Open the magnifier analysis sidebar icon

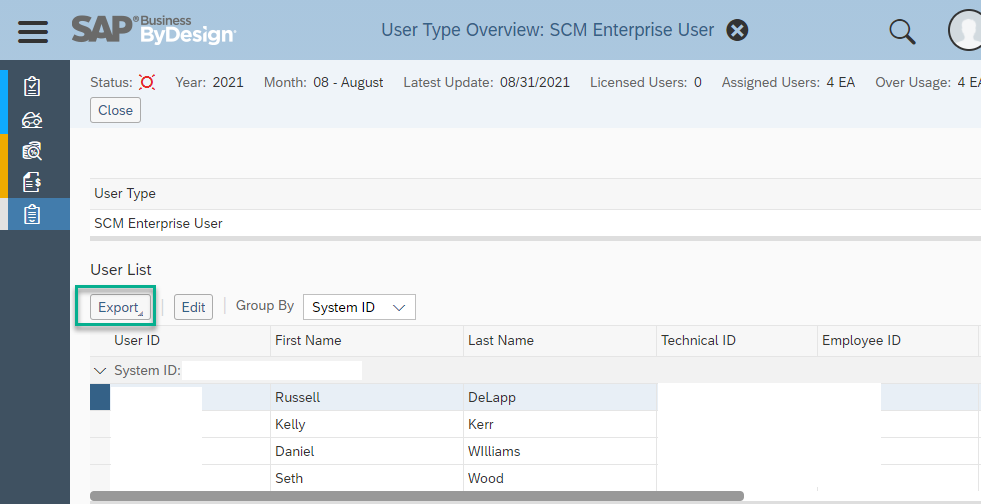pos(32,151)
